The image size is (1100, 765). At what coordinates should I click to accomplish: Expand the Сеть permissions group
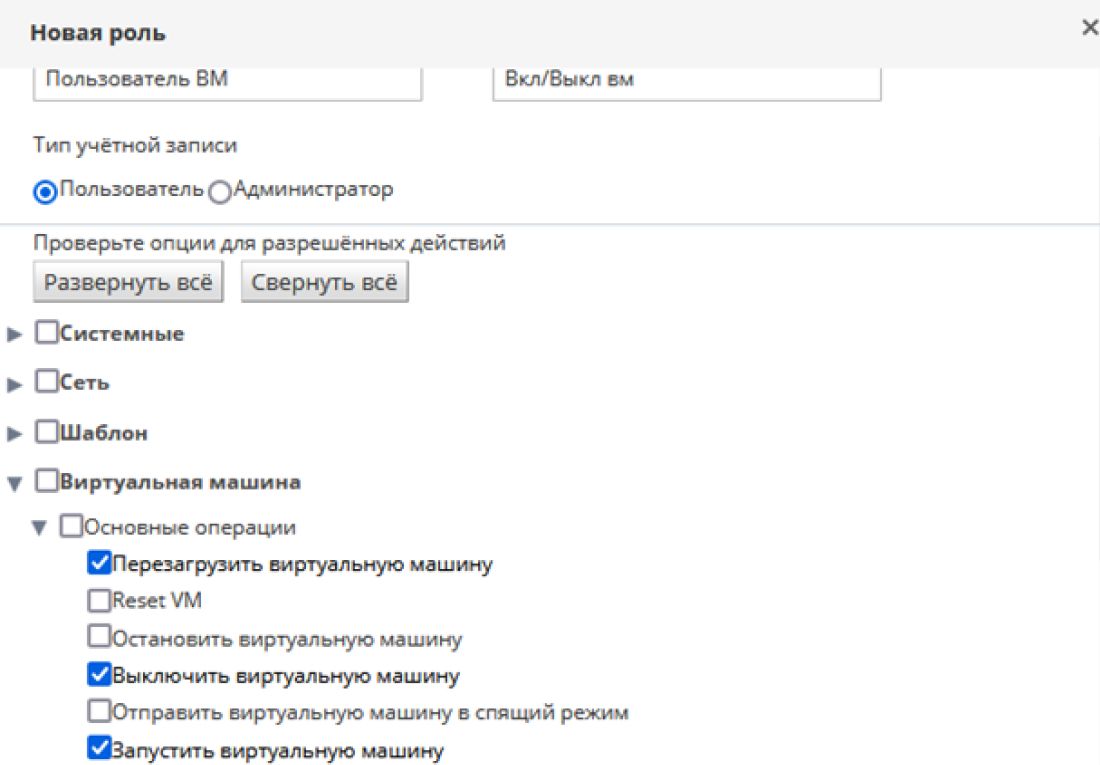pos(15,384)
